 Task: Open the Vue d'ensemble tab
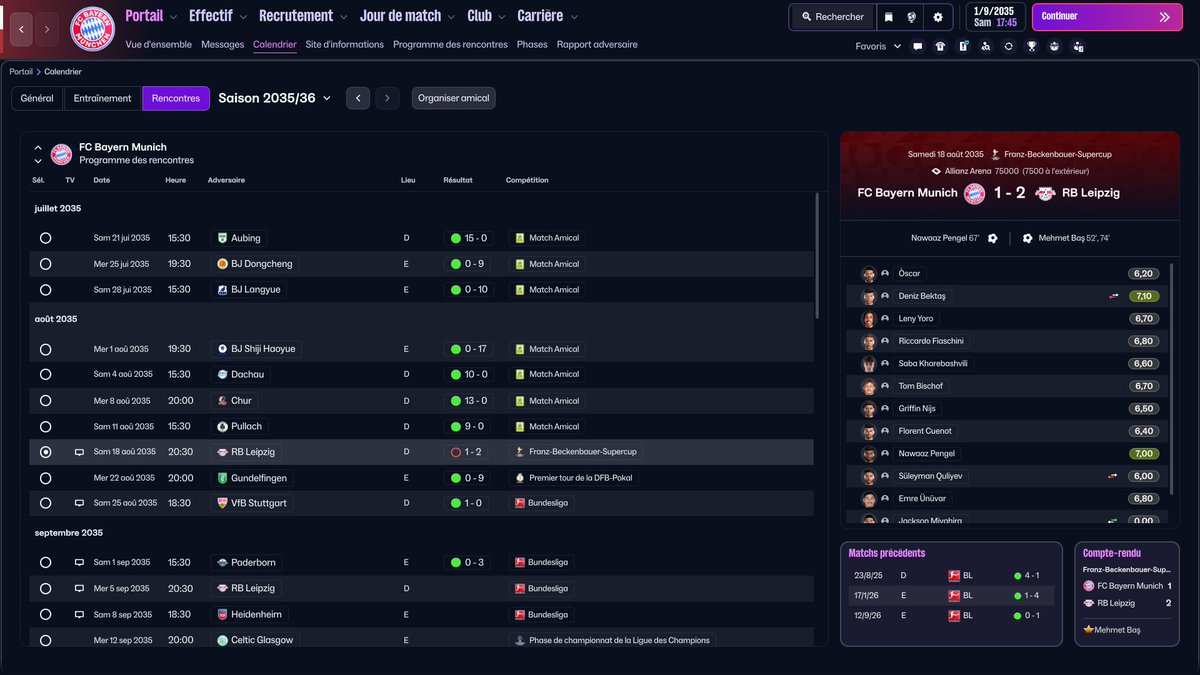pyautogui.click(x=159, y=45)
